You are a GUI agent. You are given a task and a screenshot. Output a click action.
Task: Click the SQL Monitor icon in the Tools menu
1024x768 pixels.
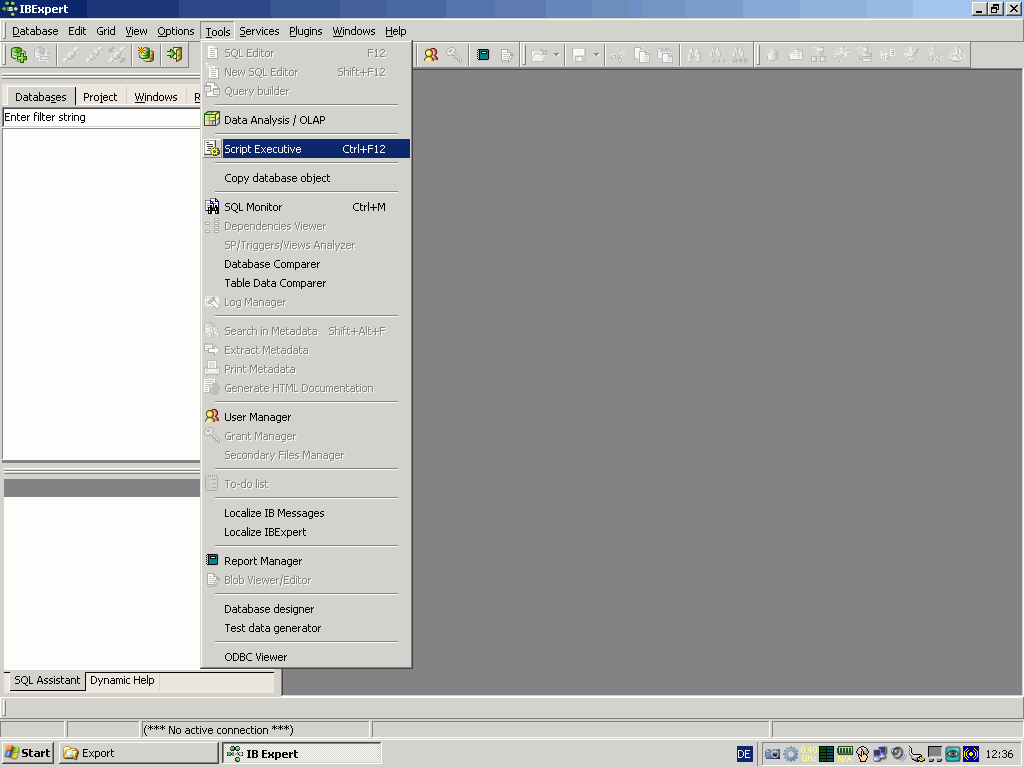tap(212, 207)
